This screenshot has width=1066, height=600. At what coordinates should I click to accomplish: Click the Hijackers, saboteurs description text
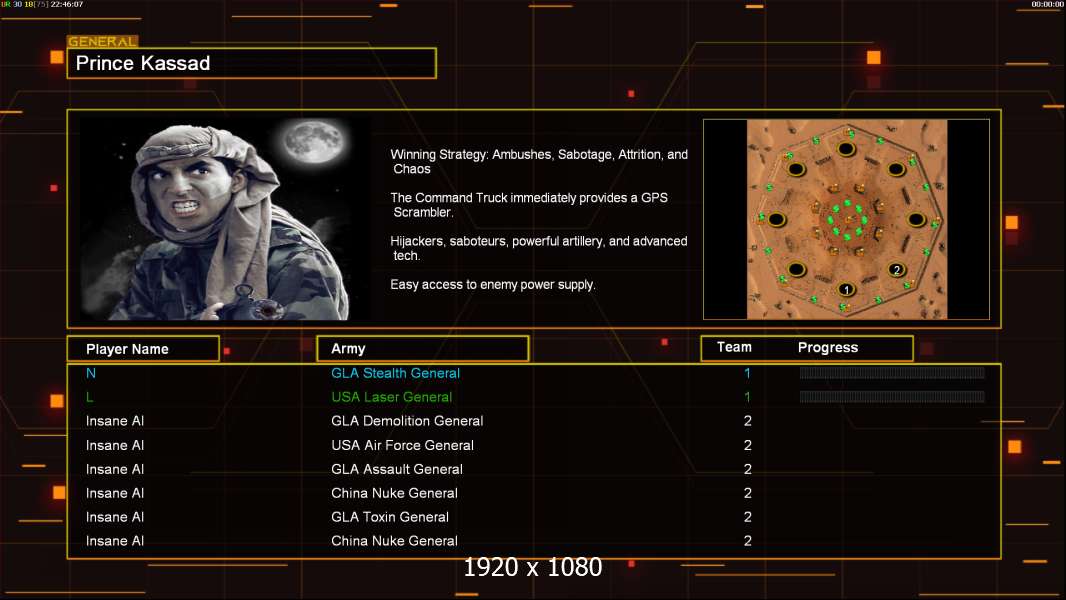tap(538, 248)
